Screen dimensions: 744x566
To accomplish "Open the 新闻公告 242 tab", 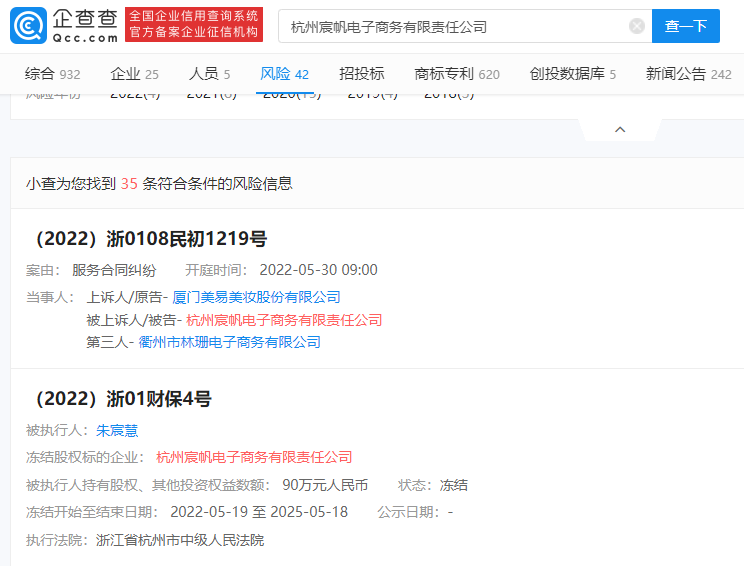I will point(688,74).
